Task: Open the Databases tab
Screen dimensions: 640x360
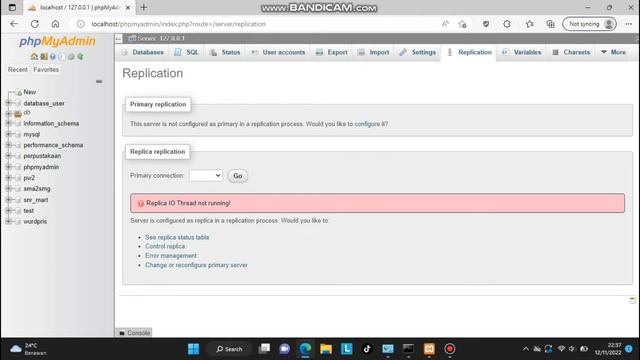Action: click(142, 52)
